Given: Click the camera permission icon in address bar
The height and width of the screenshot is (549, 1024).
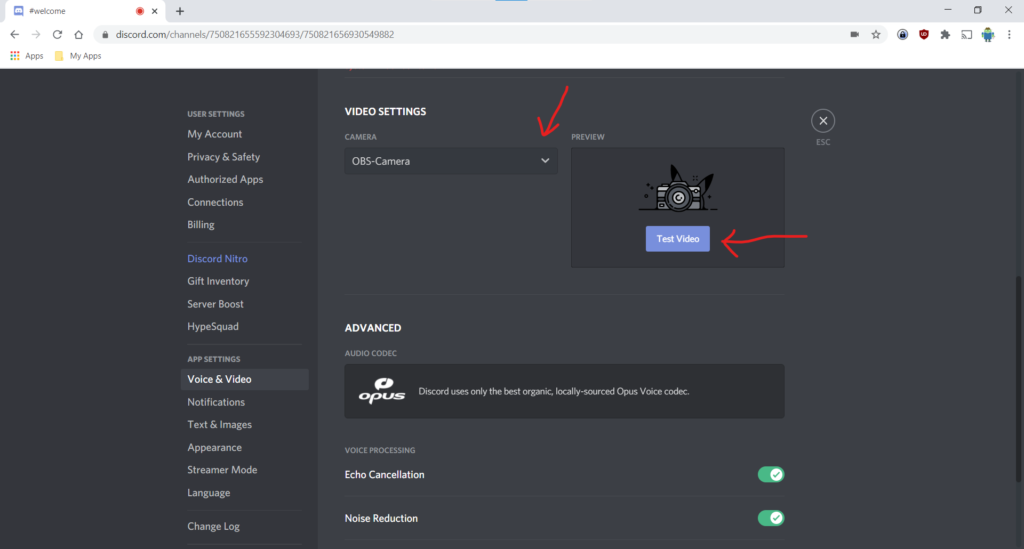Looking at the screenshot, I should tap(854, 35).
